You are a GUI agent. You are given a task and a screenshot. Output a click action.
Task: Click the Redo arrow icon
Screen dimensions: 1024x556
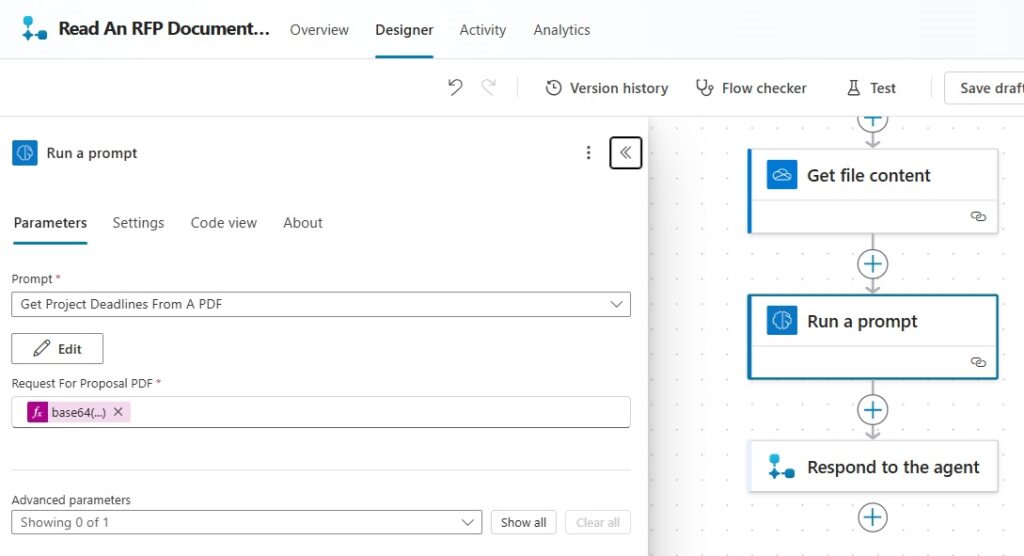tap(488, 87)
